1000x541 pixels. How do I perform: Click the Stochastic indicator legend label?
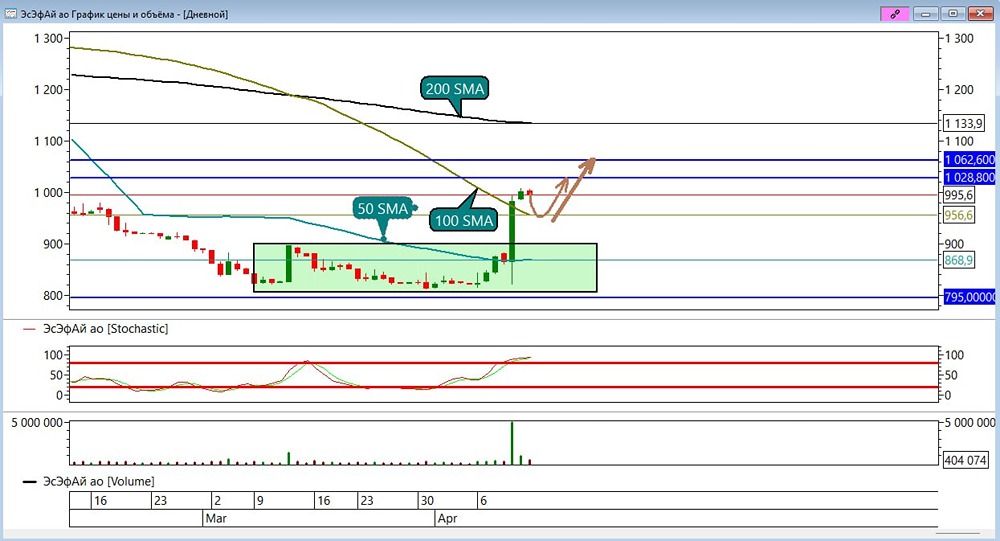click(105, 329)
